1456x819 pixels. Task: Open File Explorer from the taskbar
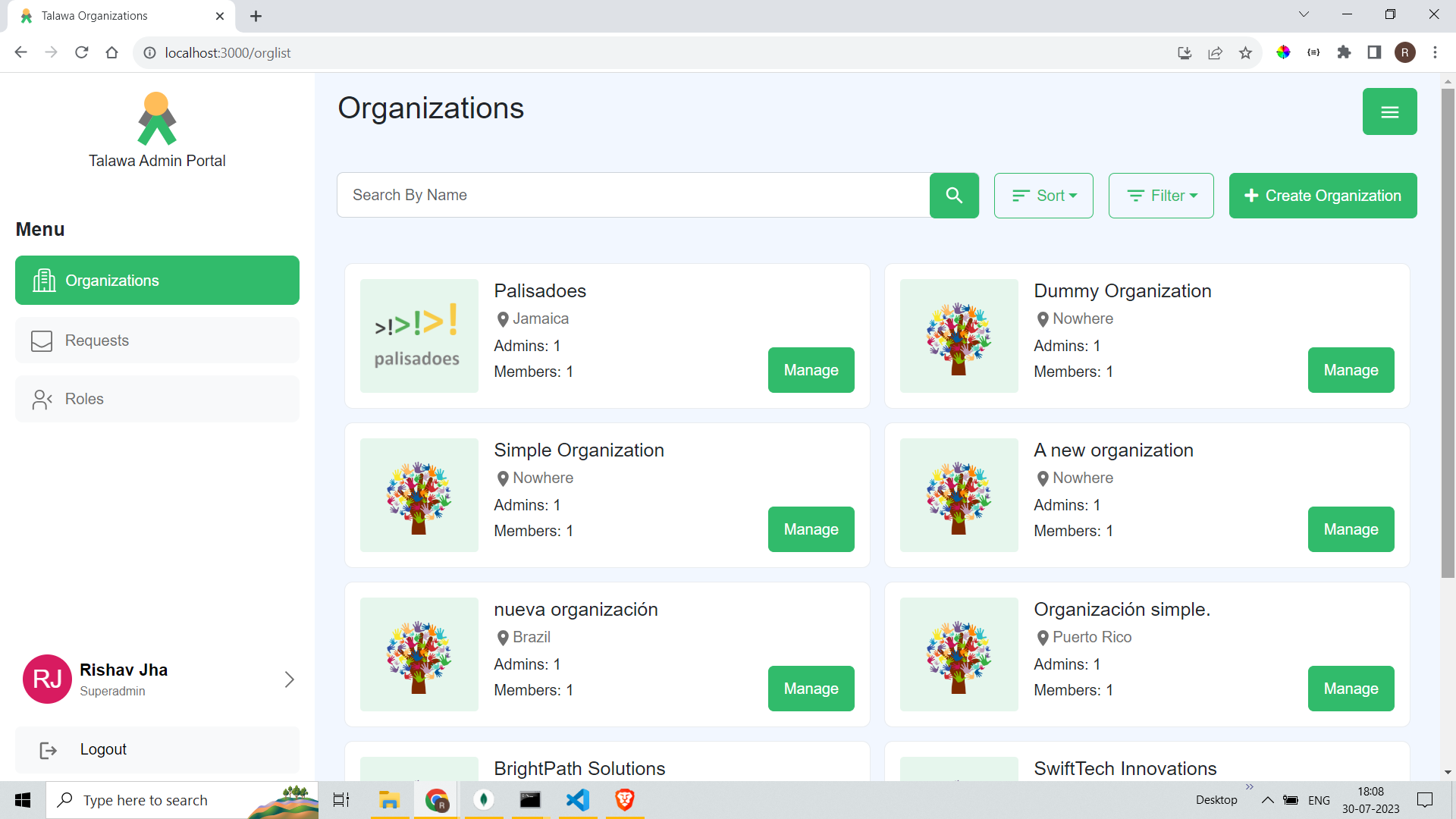[389, 800]
